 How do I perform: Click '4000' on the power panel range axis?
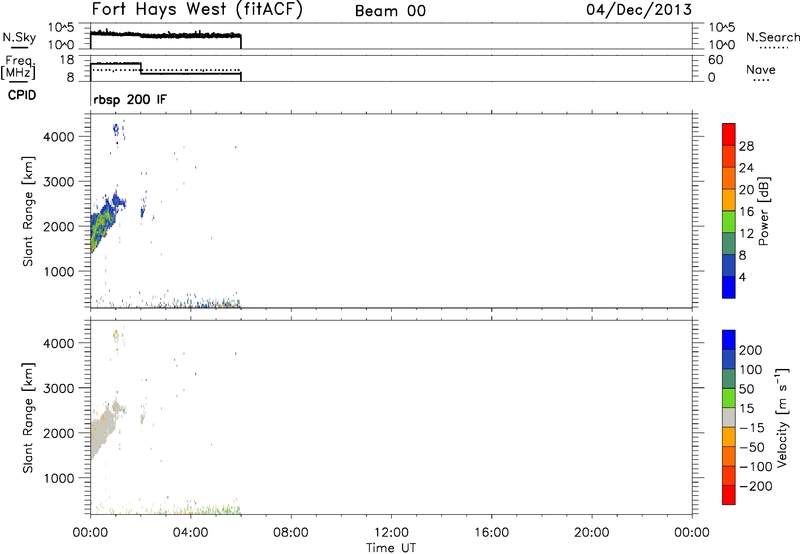59,137
